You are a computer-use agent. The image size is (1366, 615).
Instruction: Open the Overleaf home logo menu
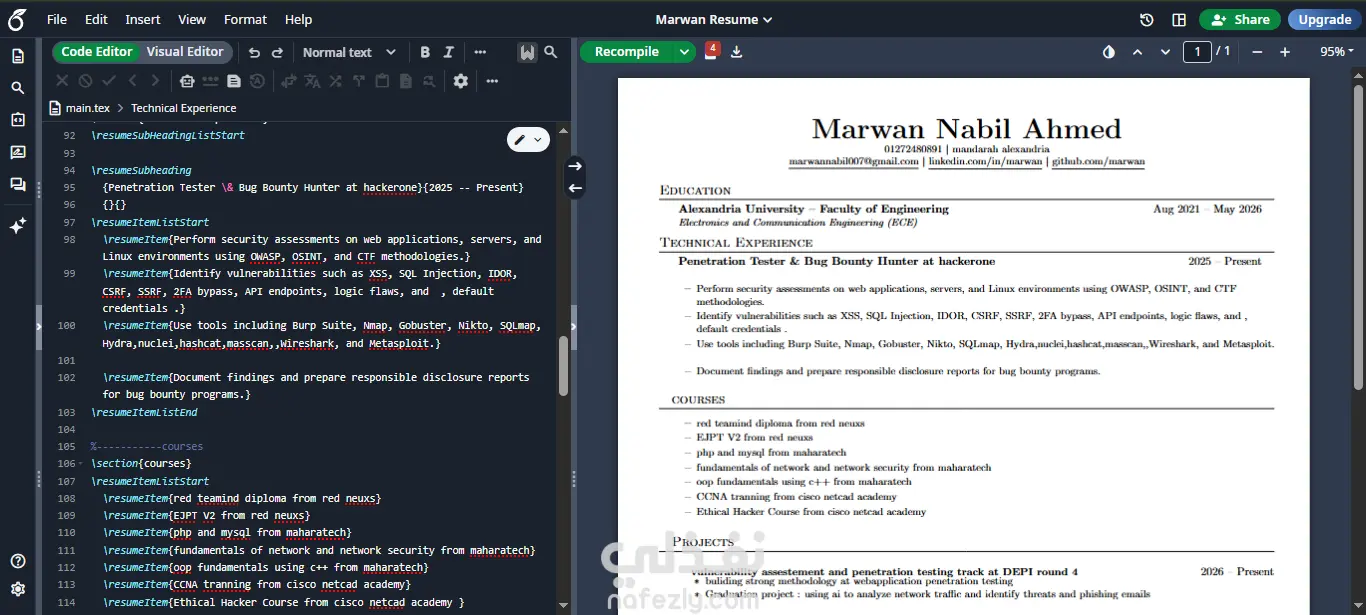click(x=18, y=19)
